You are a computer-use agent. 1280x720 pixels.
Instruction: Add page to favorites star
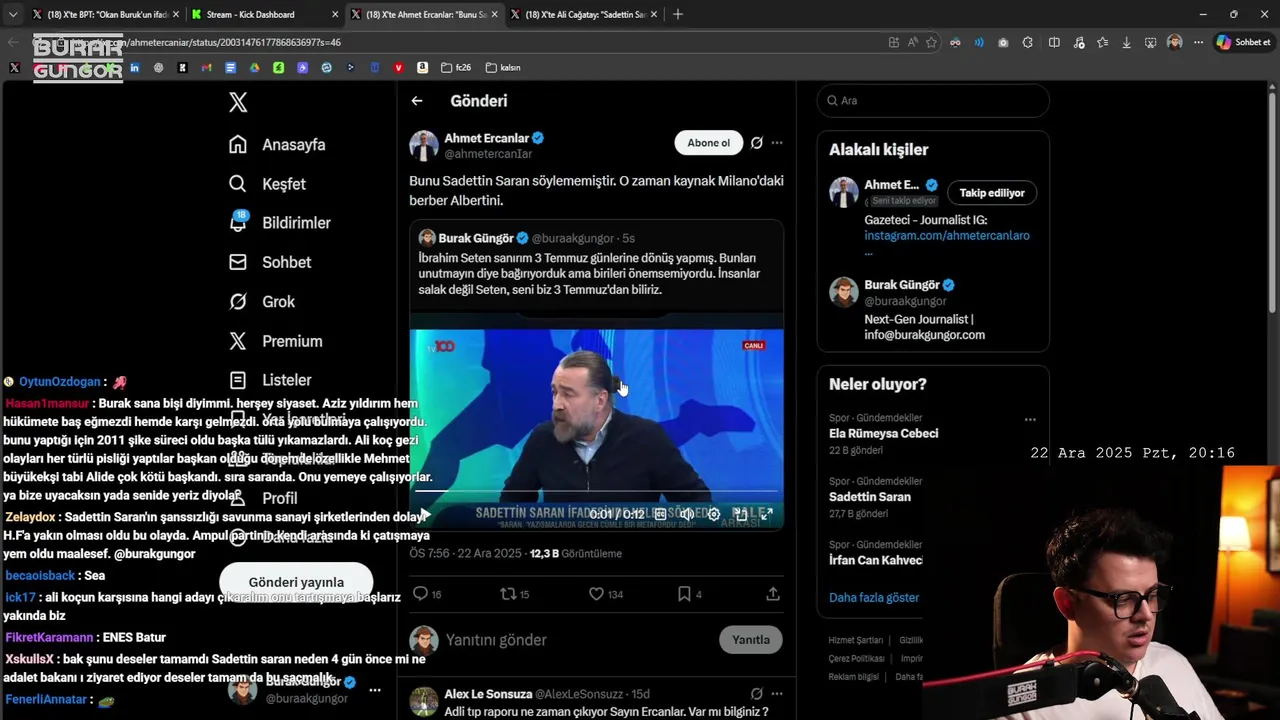931,42
